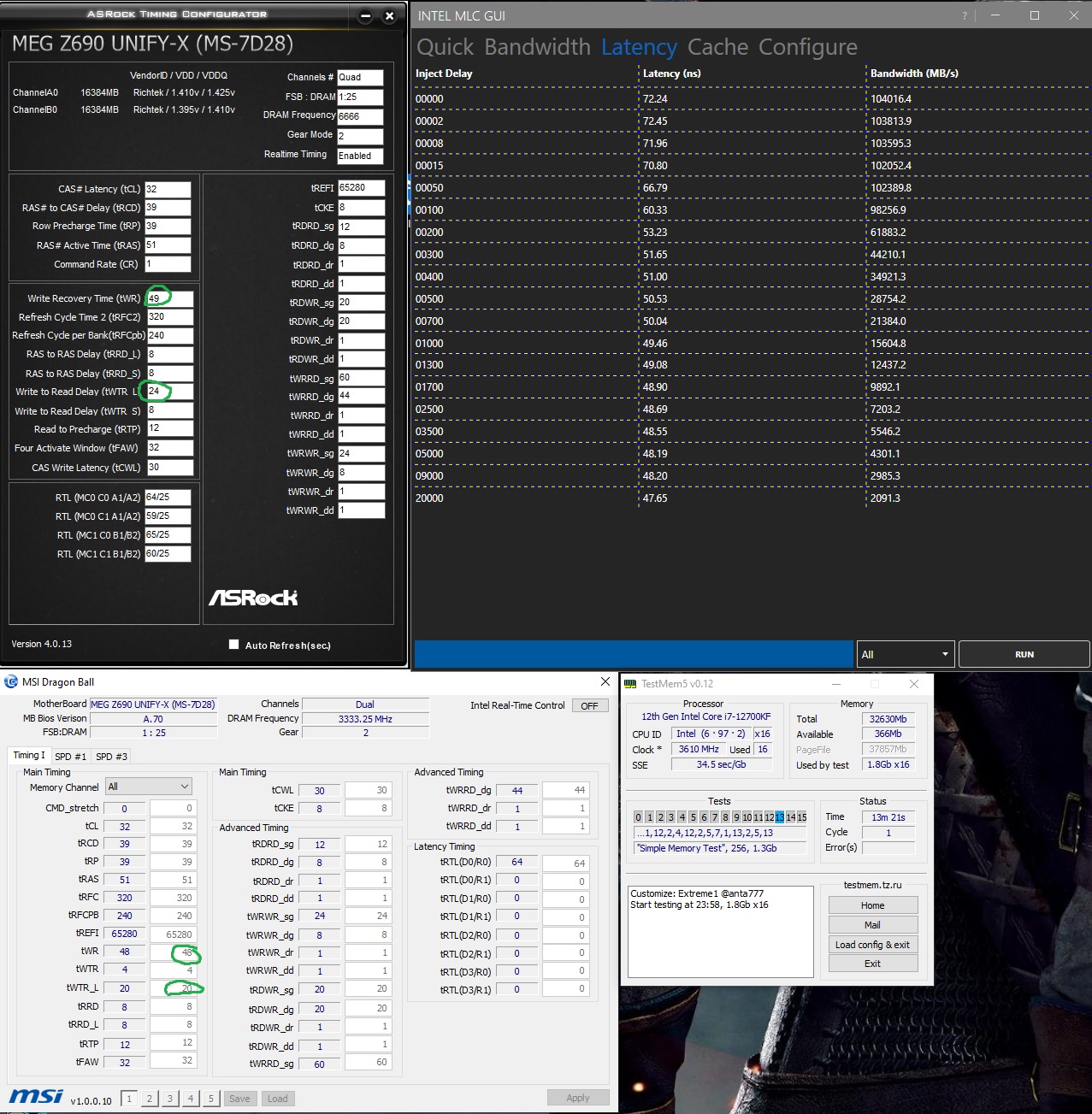This screenshot has height=1114, width=1092.
Task: Click the Inject Delay column header
Action: [444, 74]
